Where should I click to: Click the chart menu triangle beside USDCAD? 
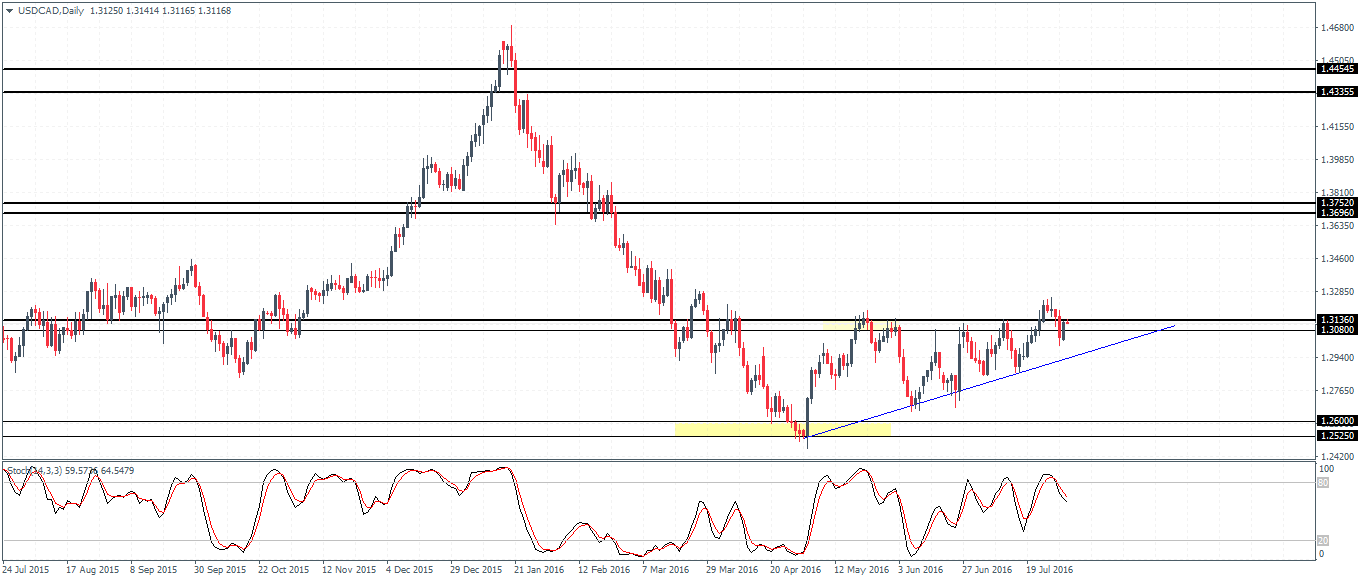(x=8, y=9)
